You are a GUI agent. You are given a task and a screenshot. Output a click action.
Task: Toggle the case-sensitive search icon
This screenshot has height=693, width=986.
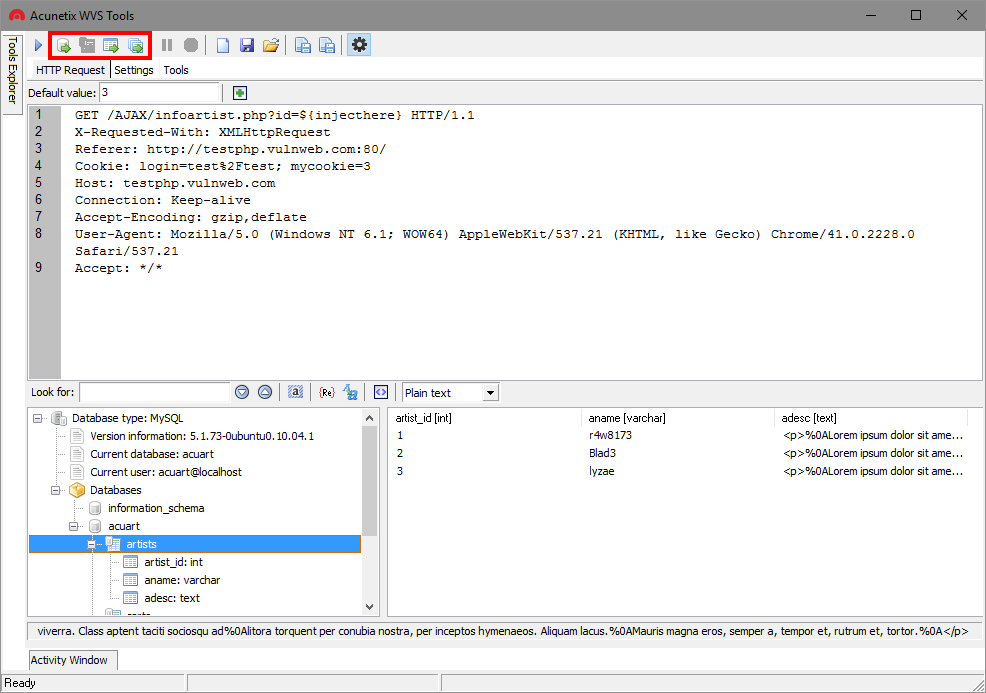pyautogui.click(x=350, y=392)
